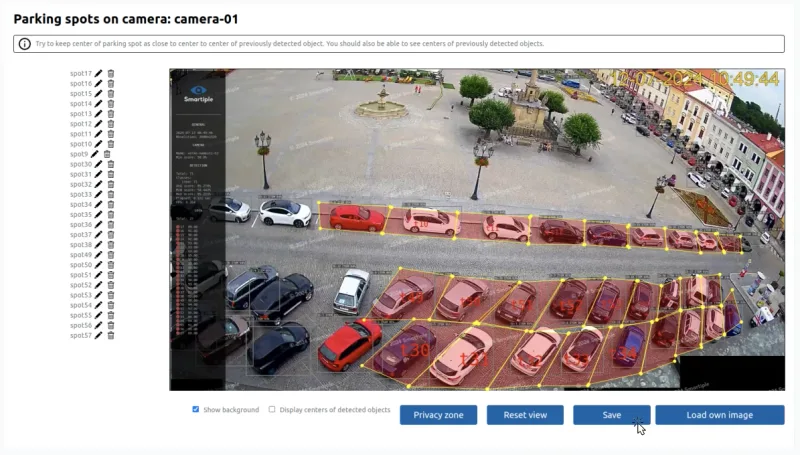Viewport: 800px width, 455px height.
Task: Uncheck the Show background checkbox
Action: (x=195, y=409)
